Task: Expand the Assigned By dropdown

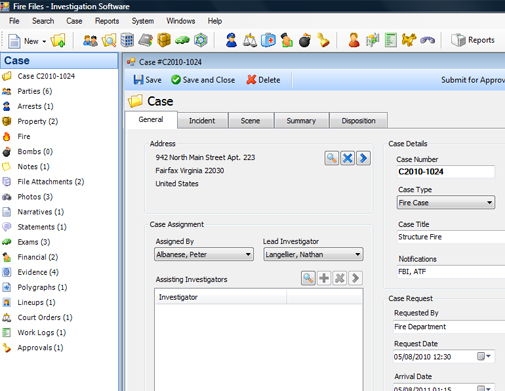Action: click(x=248, y=254)
